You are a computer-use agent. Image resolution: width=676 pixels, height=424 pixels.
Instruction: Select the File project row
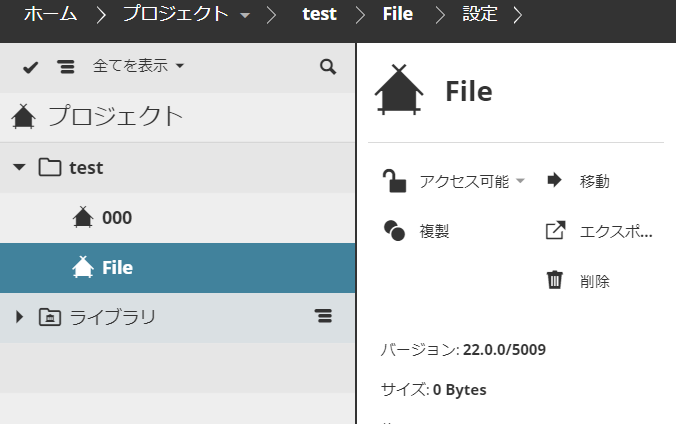[x=178, y=268]
